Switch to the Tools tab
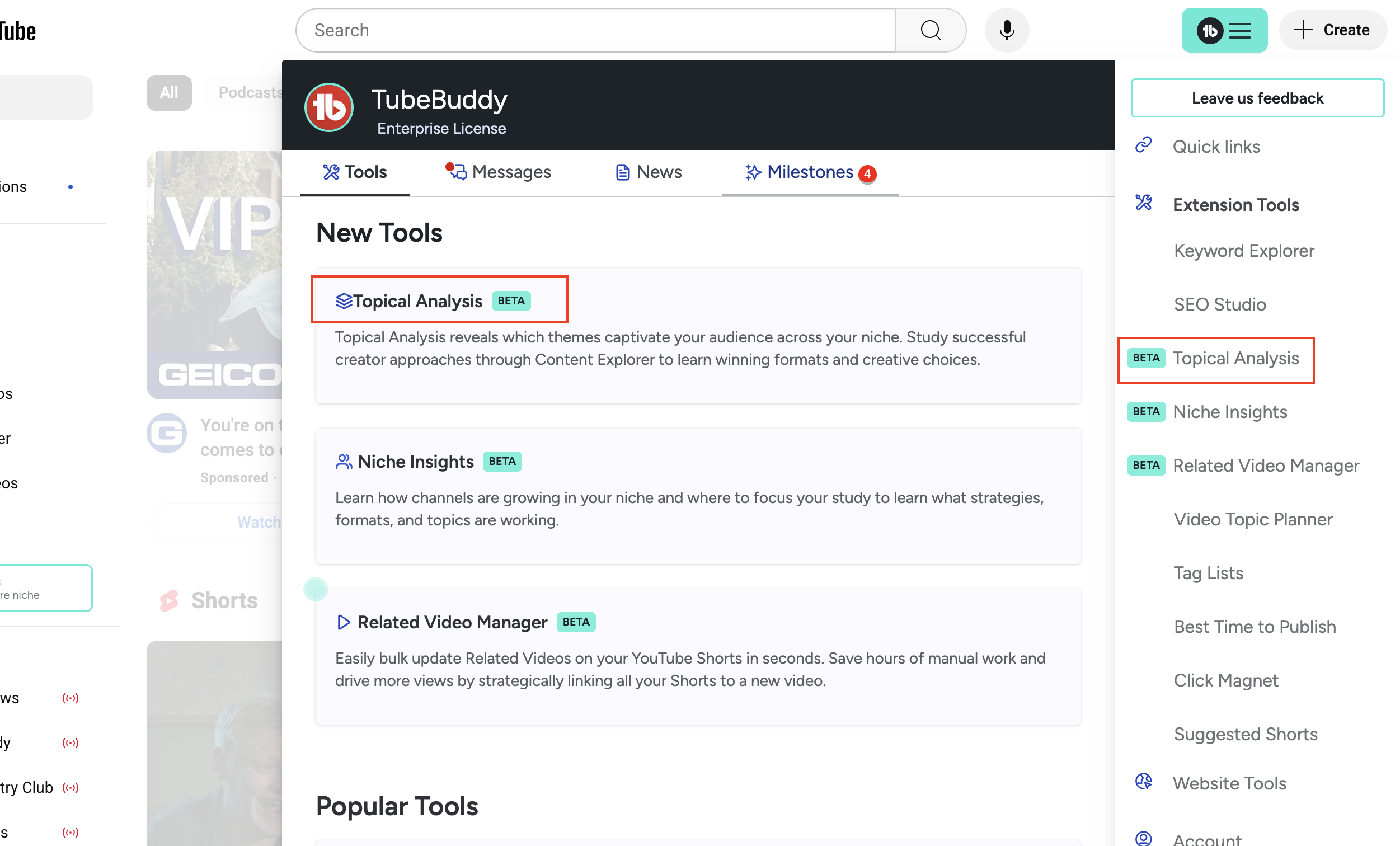1400x846 pixels. (x=355, y=172)
